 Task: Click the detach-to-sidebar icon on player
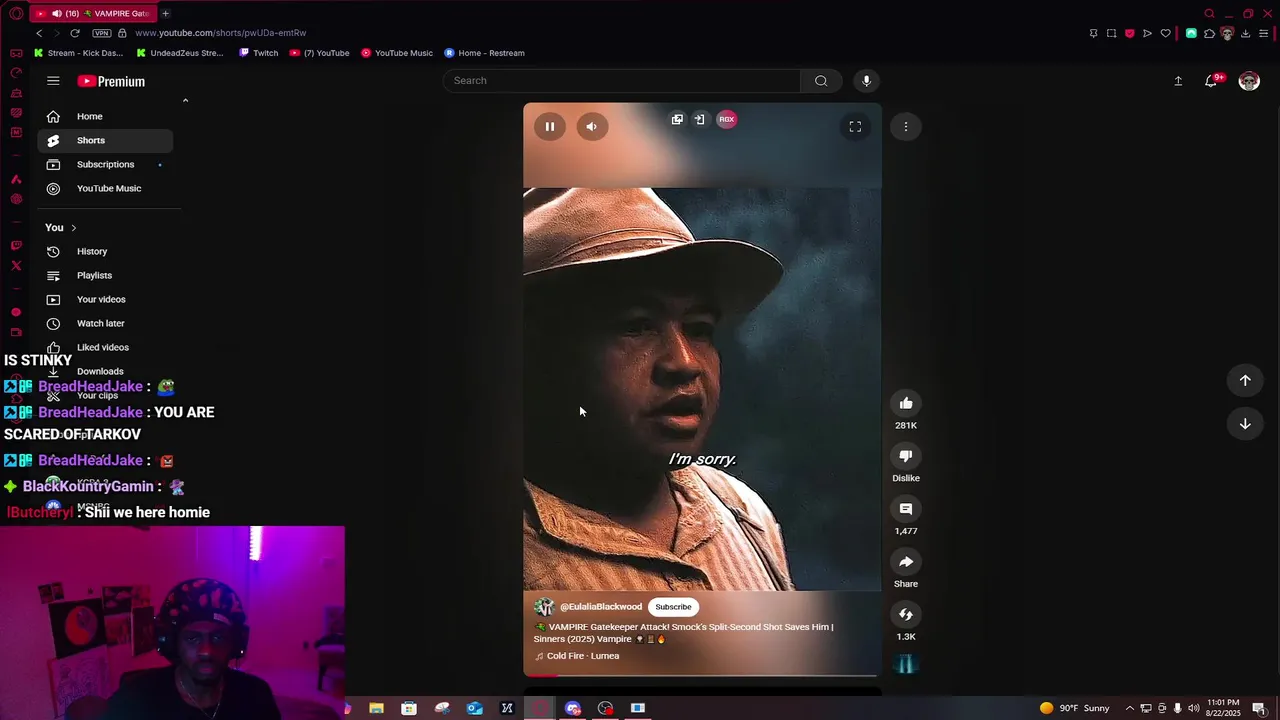coord(699,119)
